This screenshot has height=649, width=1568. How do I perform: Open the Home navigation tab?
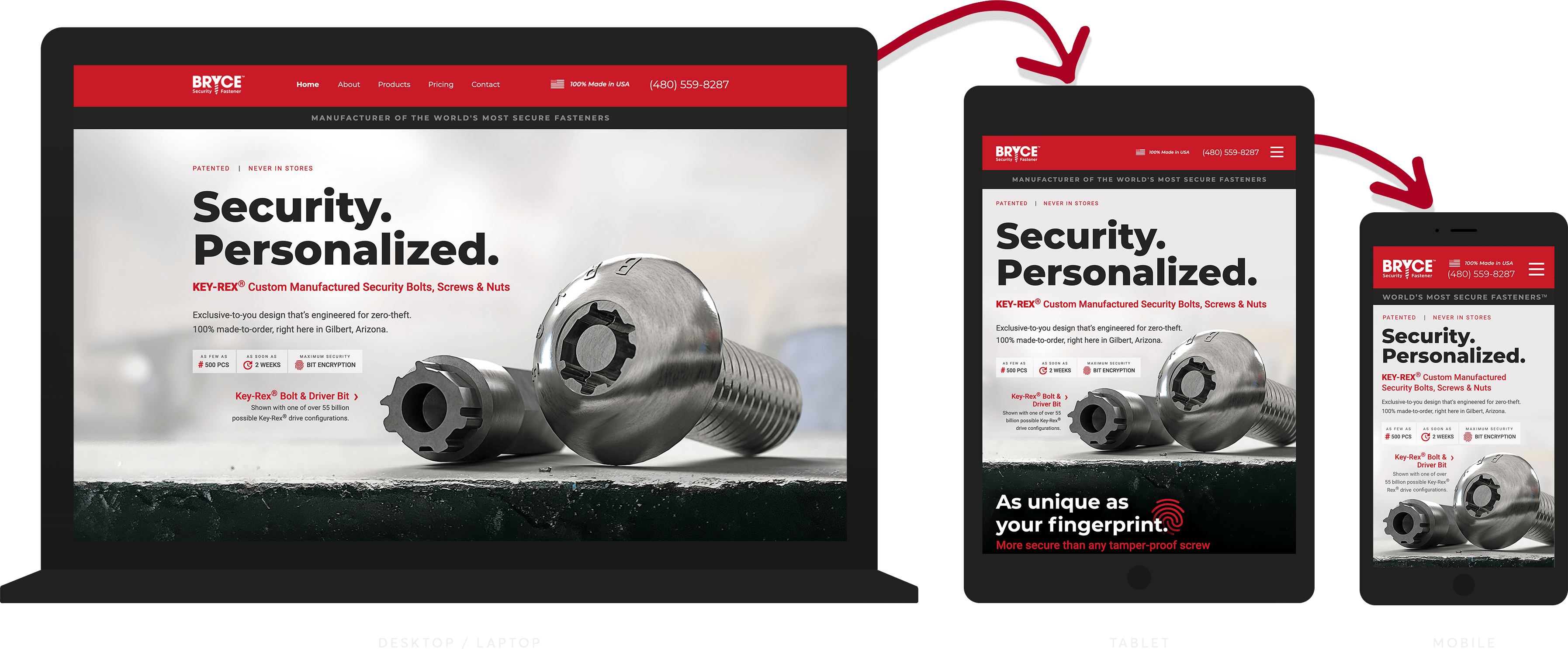coord(308,84)
